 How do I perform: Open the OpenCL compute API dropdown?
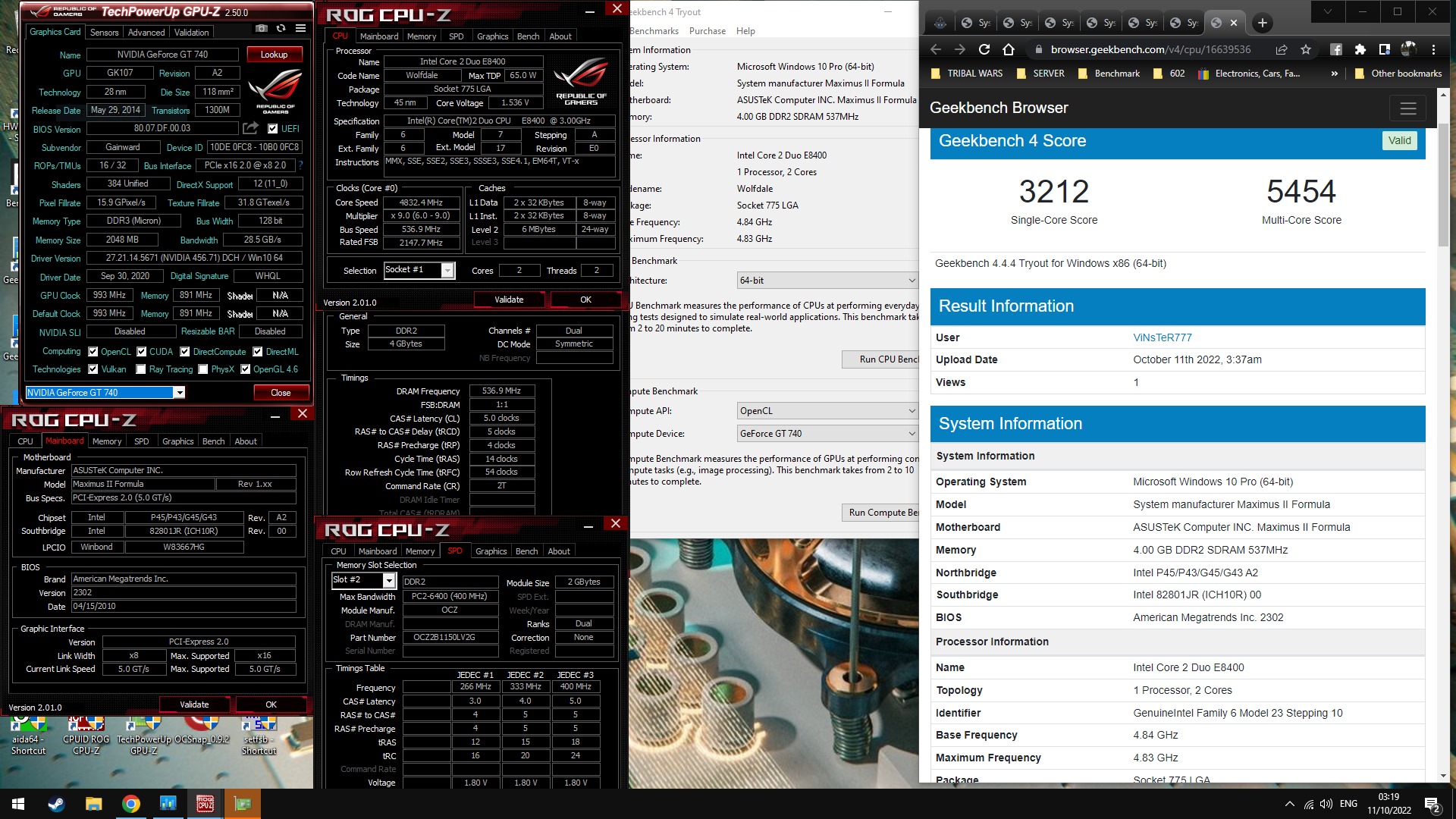827,411
